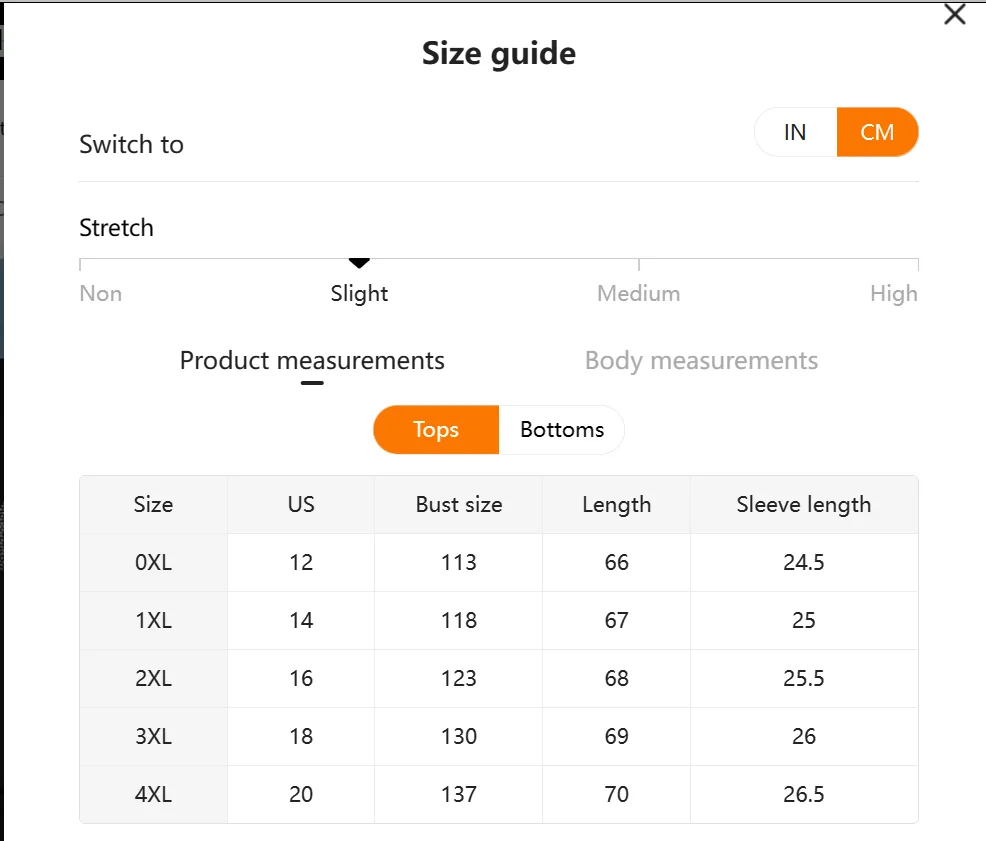Click the Sleeve length column header

[803, 505]
